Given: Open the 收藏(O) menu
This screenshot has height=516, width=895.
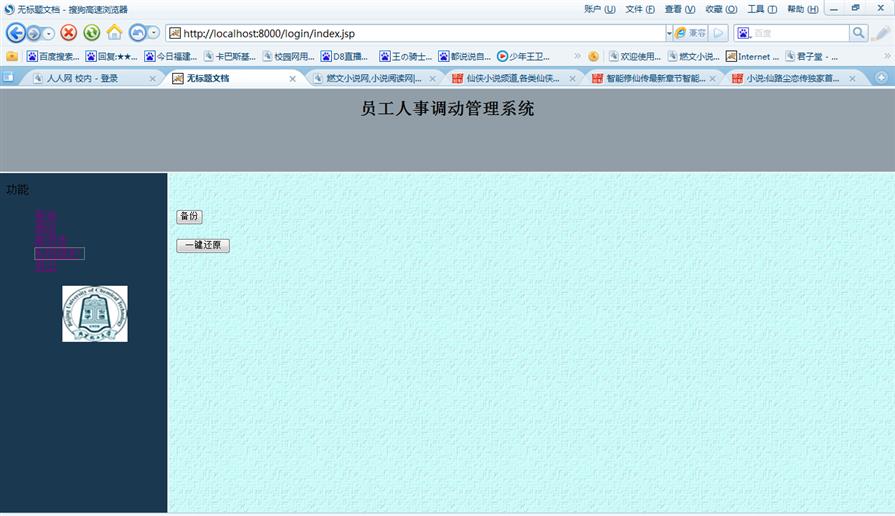Looking at the screenshot, I should pyautogui.click(x=721, y=9).
